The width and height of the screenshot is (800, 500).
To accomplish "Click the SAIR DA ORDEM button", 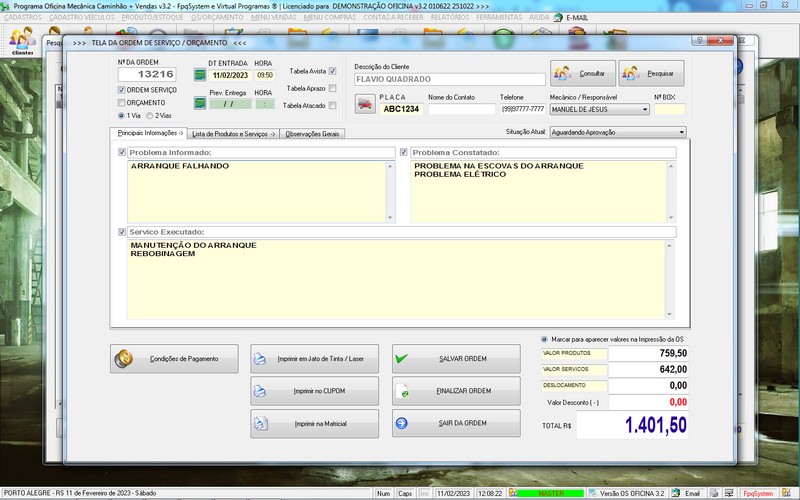I will pyautogui.click(x=456, y=423).
